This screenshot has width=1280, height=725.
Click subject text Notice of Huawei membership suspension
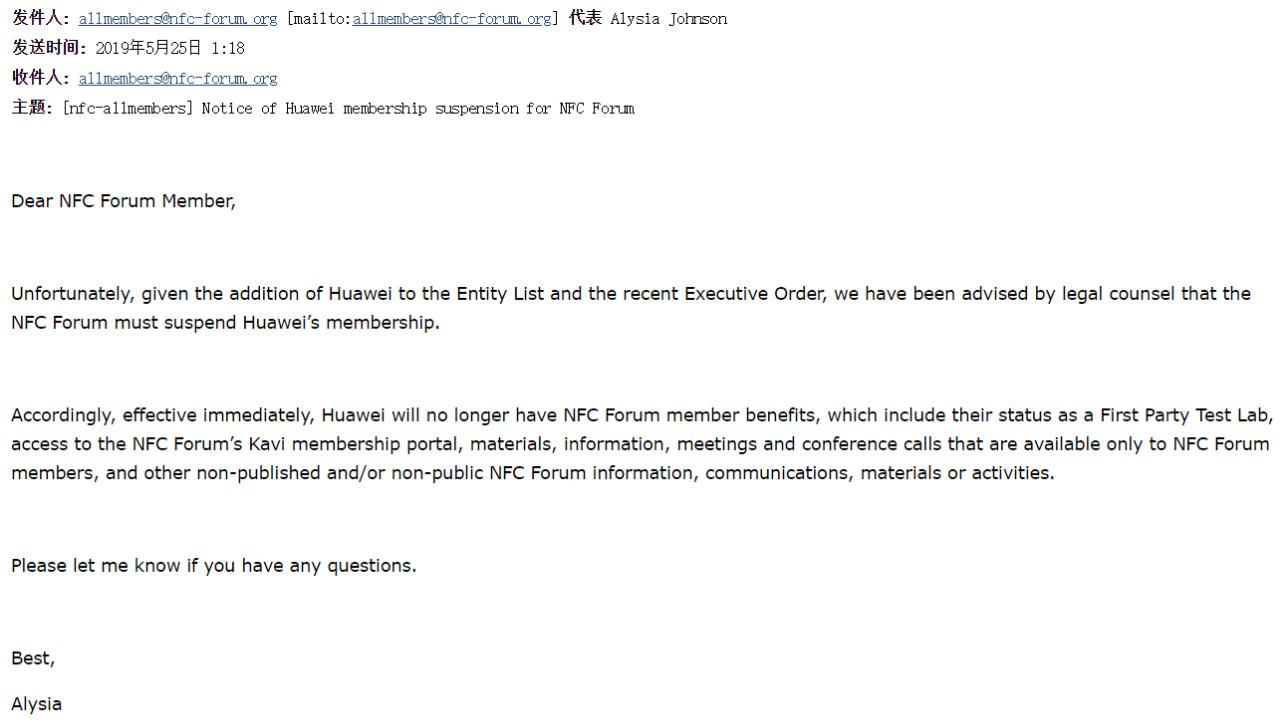pos(360,108)
